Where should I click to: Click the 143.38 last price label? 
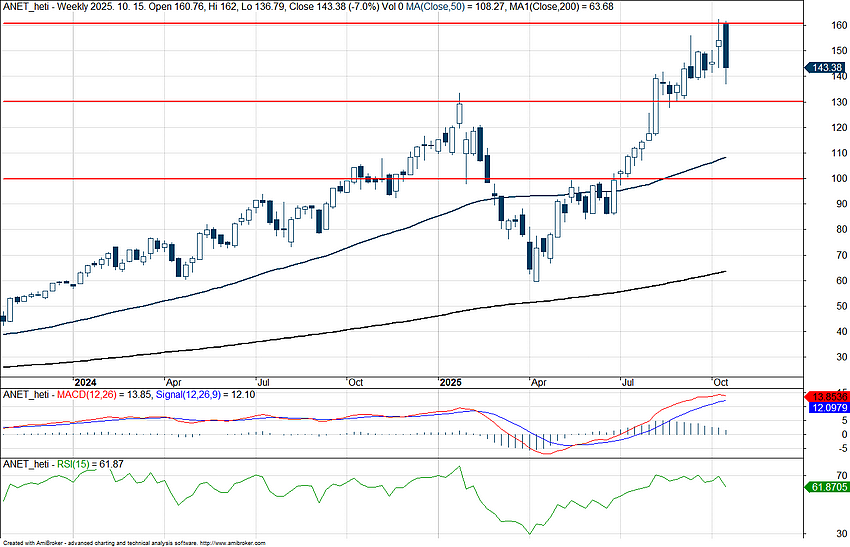tap(828, 68)
